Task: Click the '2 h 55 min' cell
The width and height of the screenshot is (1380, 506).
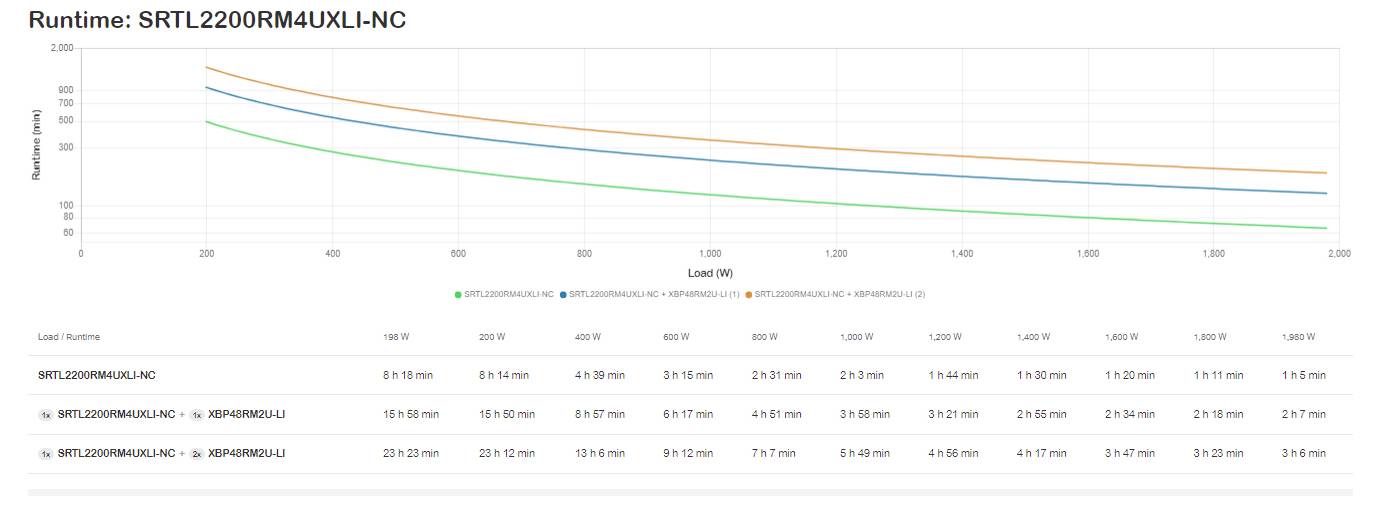Action: [x=1042, y=414]
